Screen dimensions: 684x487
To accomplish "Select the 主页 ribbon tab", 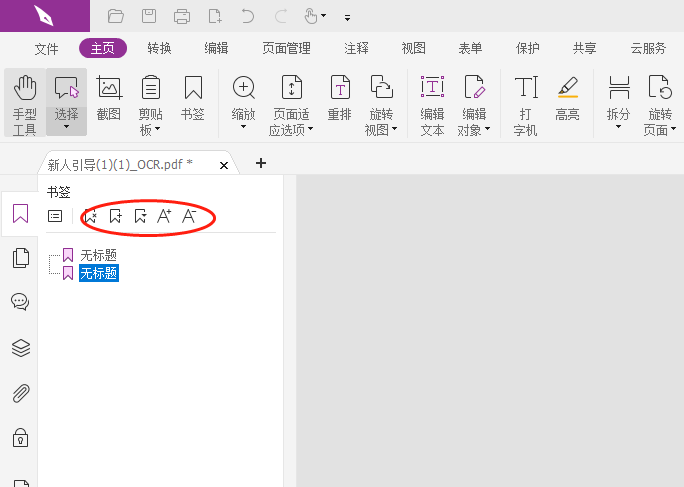I will pos(103,48).
